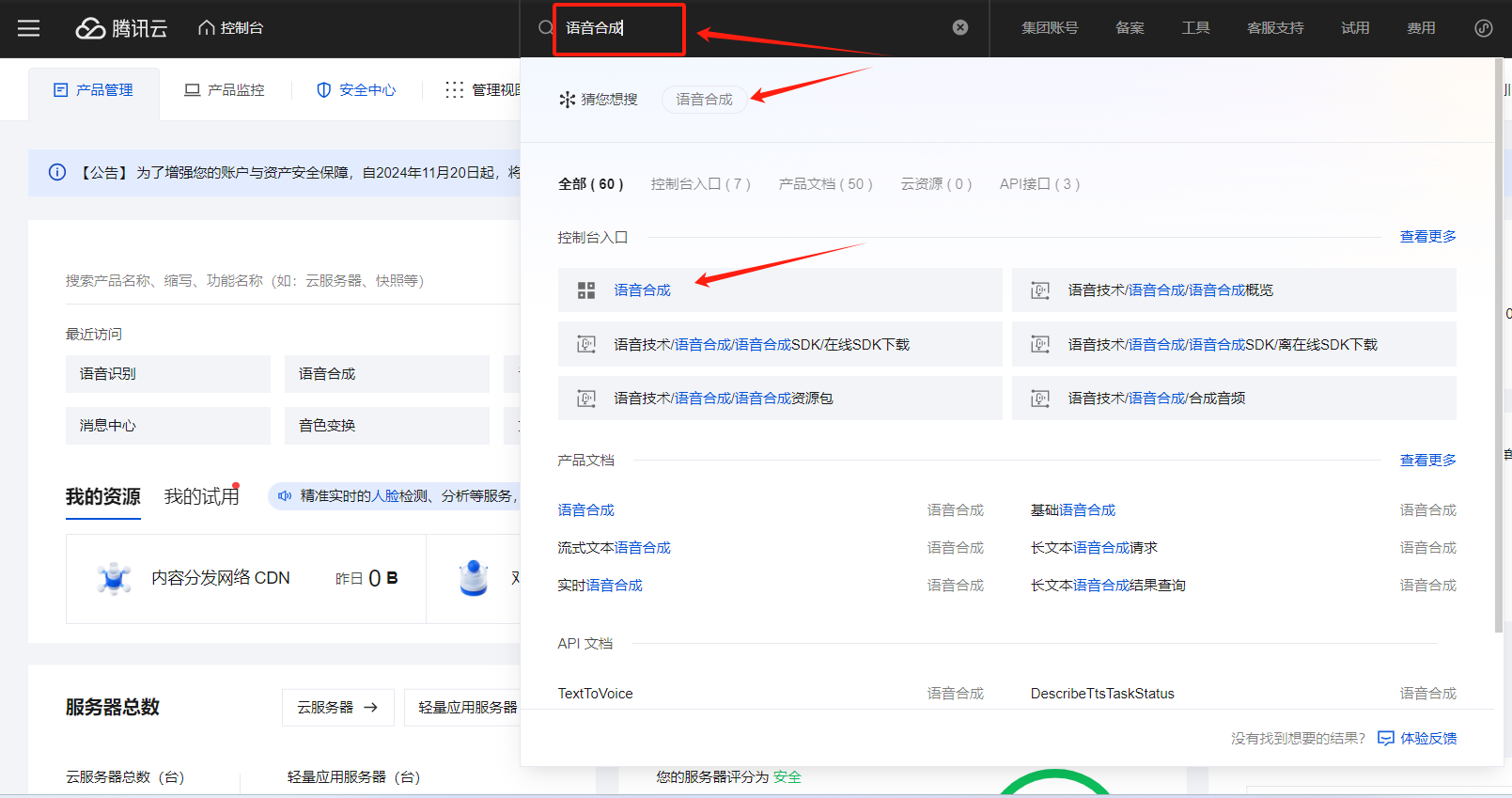Select the suggested 语音合成 search tag
This screenshot has height=798, width=1512.
[x=704, y=100]
